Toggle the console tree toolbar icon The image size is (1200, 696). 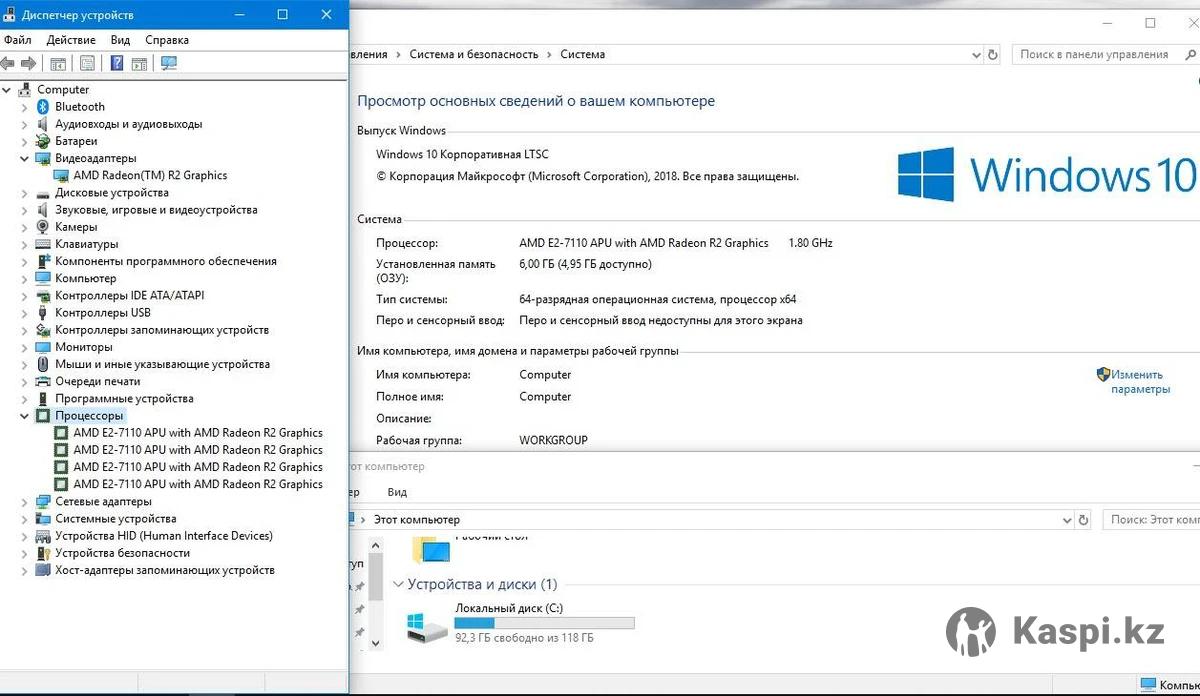point(58,63)
